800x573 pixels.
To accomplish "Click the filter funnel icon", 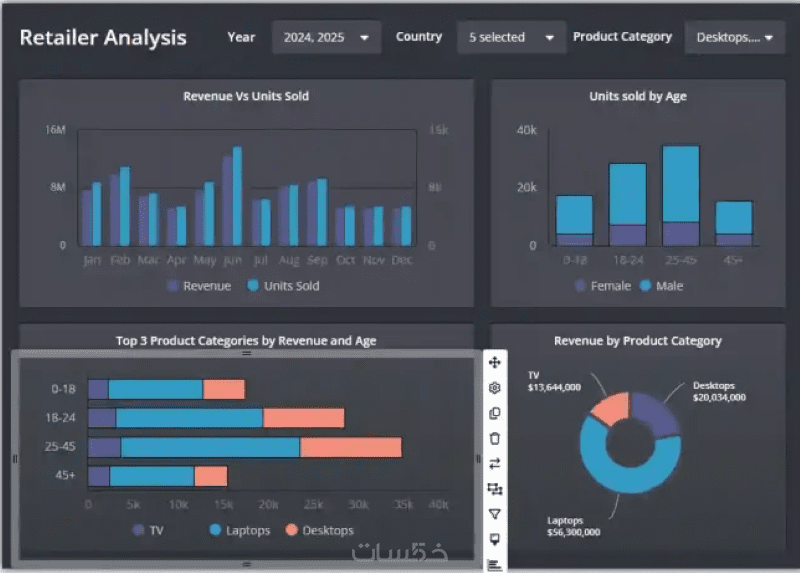I will click(x=494, y=514).
